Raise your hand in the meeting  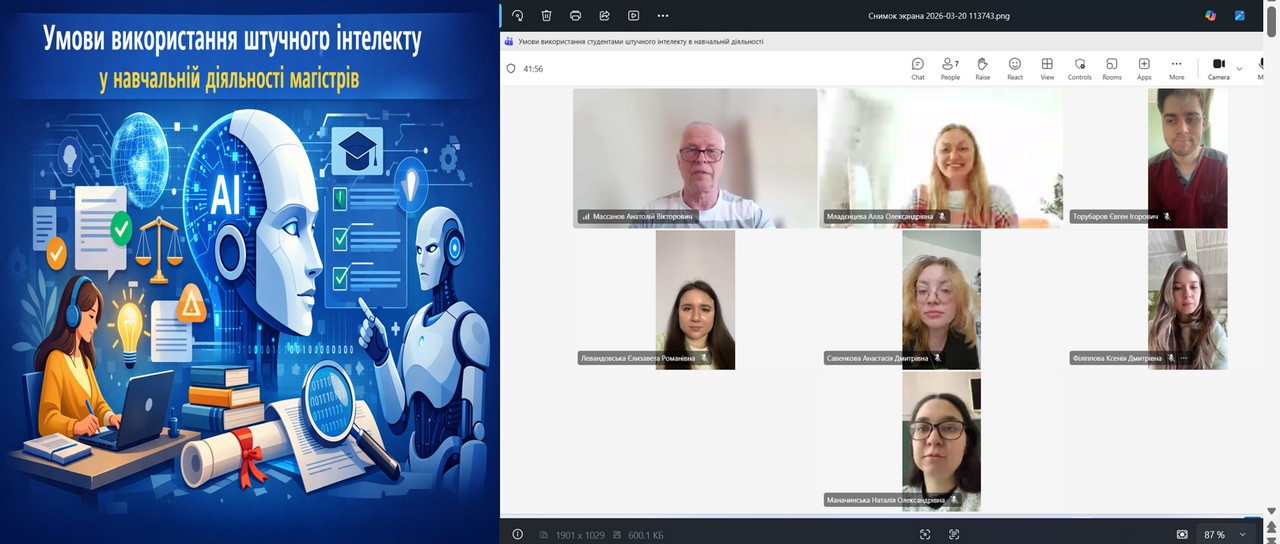(x=982, y=68)
